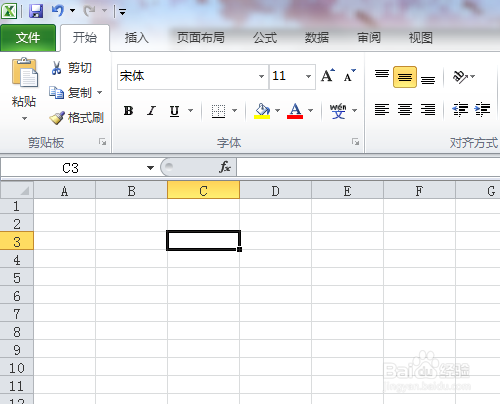Apply red font color A

coord(295,111)
